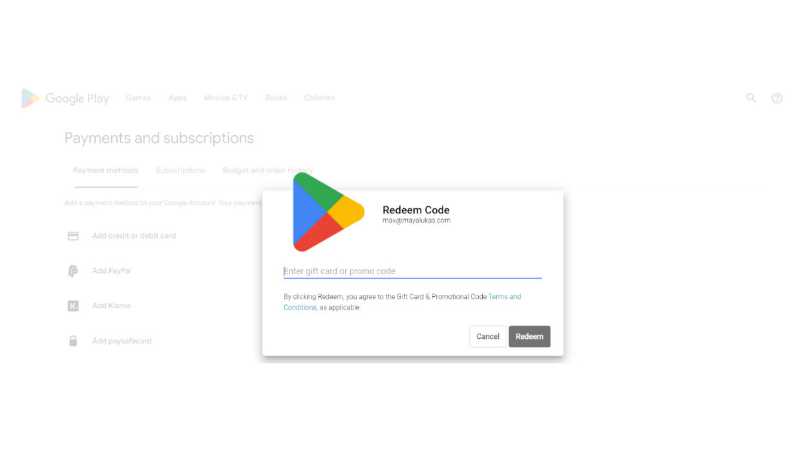The width and height of the screenshot is (800, 450).
Task: Select the Payment methods tab
Action: click(106, 170)
